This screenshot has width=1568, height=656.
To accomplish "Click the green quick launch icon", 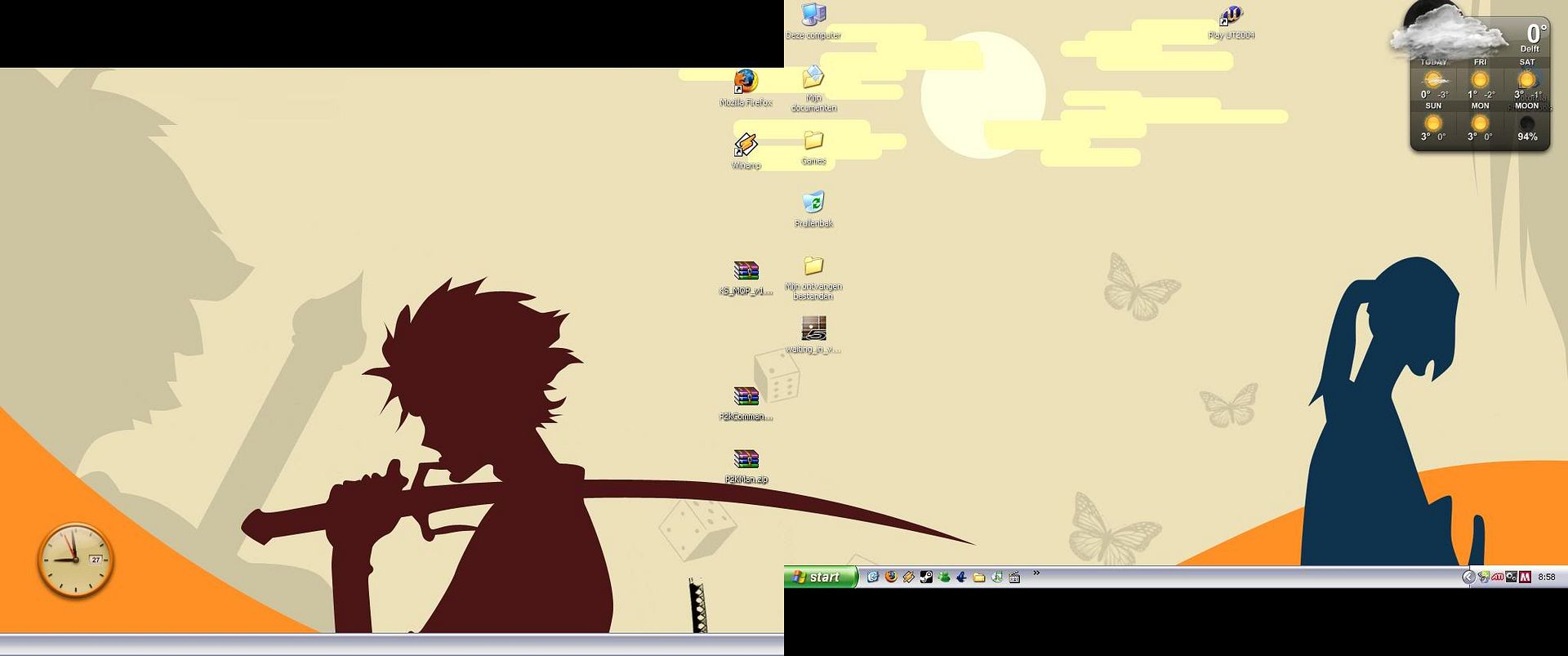I will [944, 577].
